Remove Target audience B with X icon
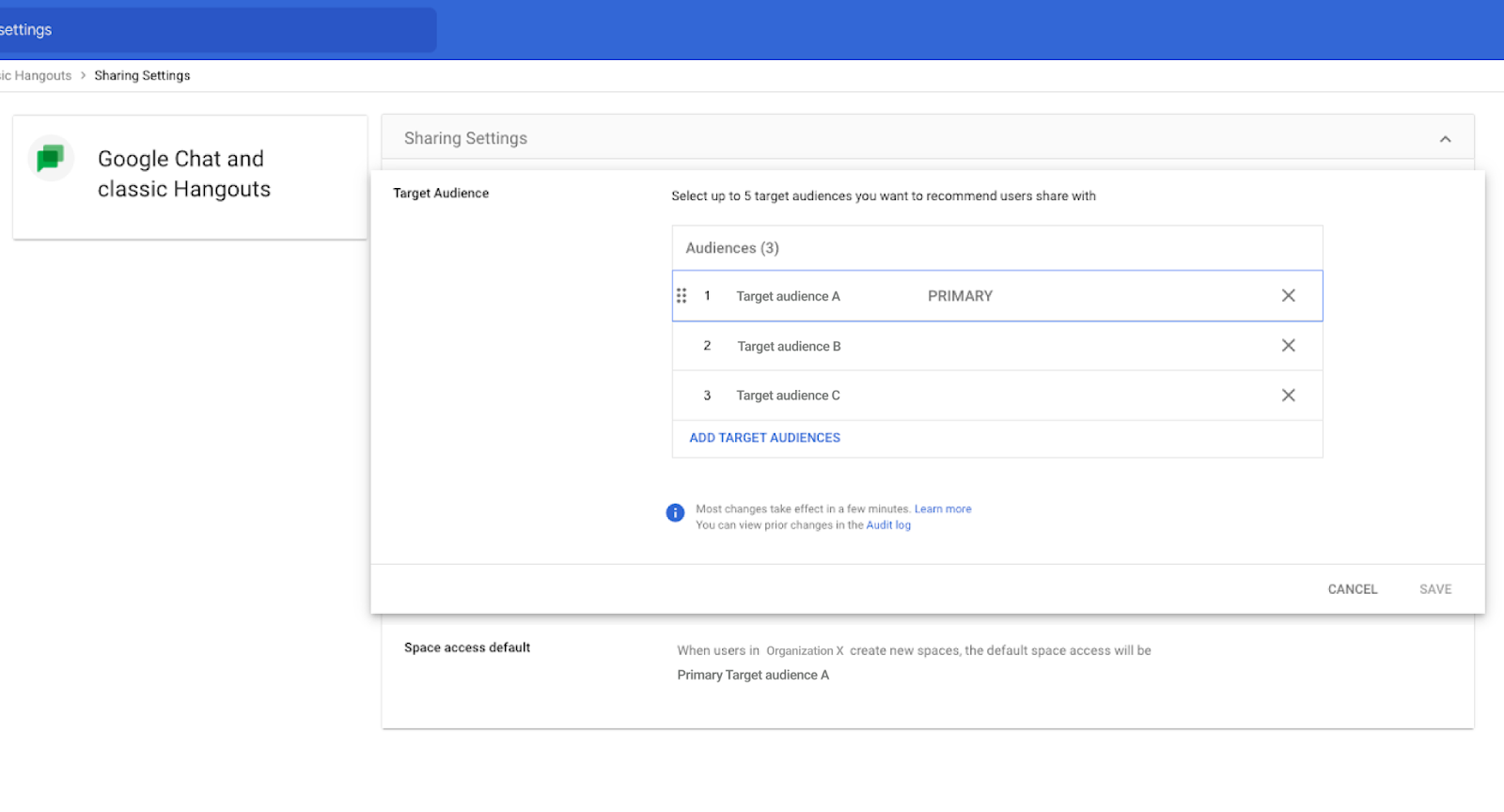 [1289, 346]
